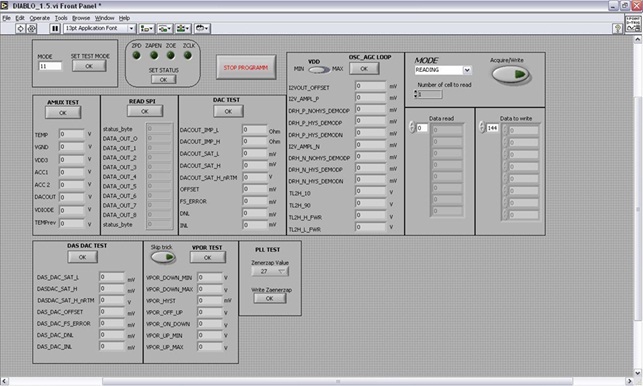Click the FS_ERROR value field

point(255,201)
